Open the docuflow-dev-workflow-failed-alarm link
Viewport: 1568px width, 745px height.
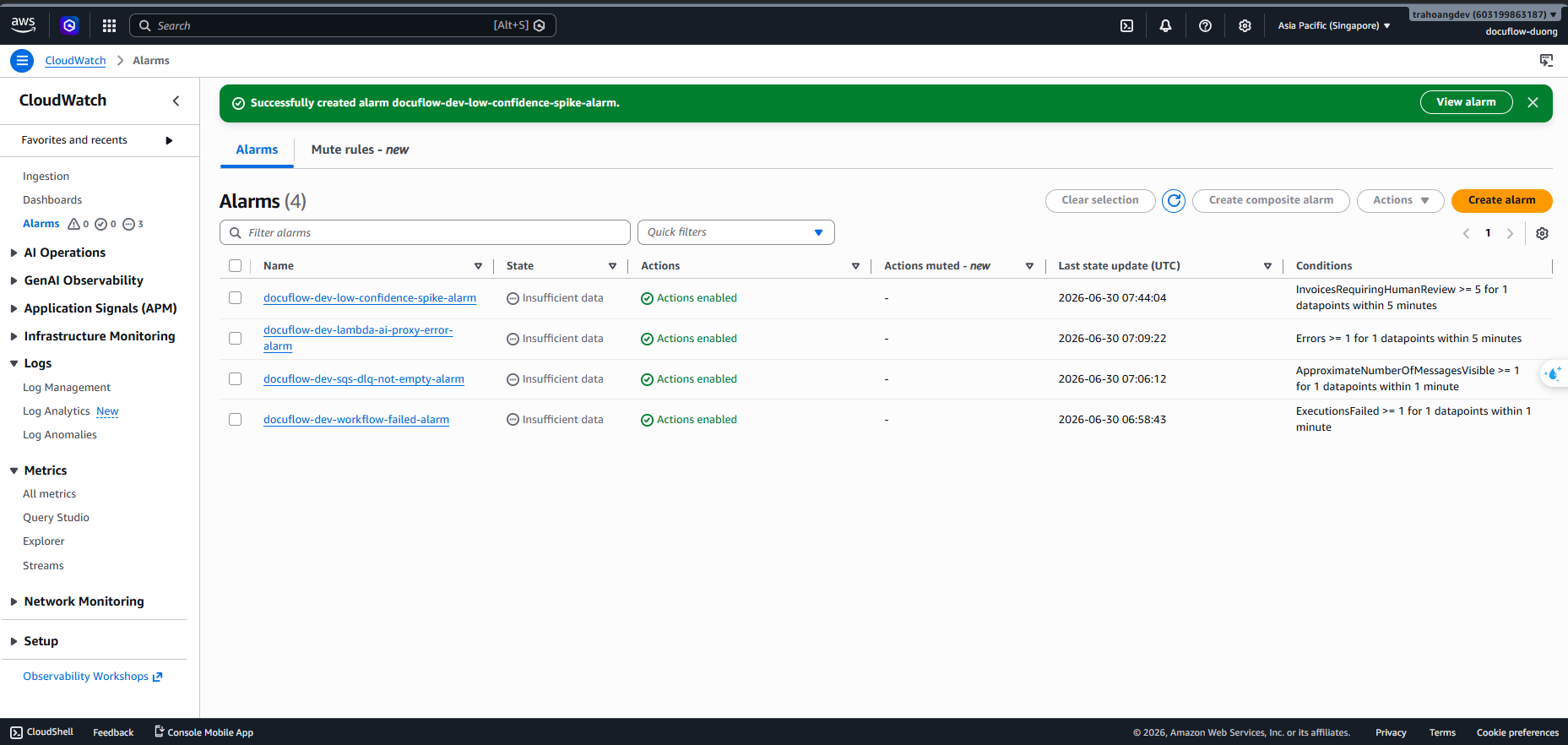(x=356, y=420)
